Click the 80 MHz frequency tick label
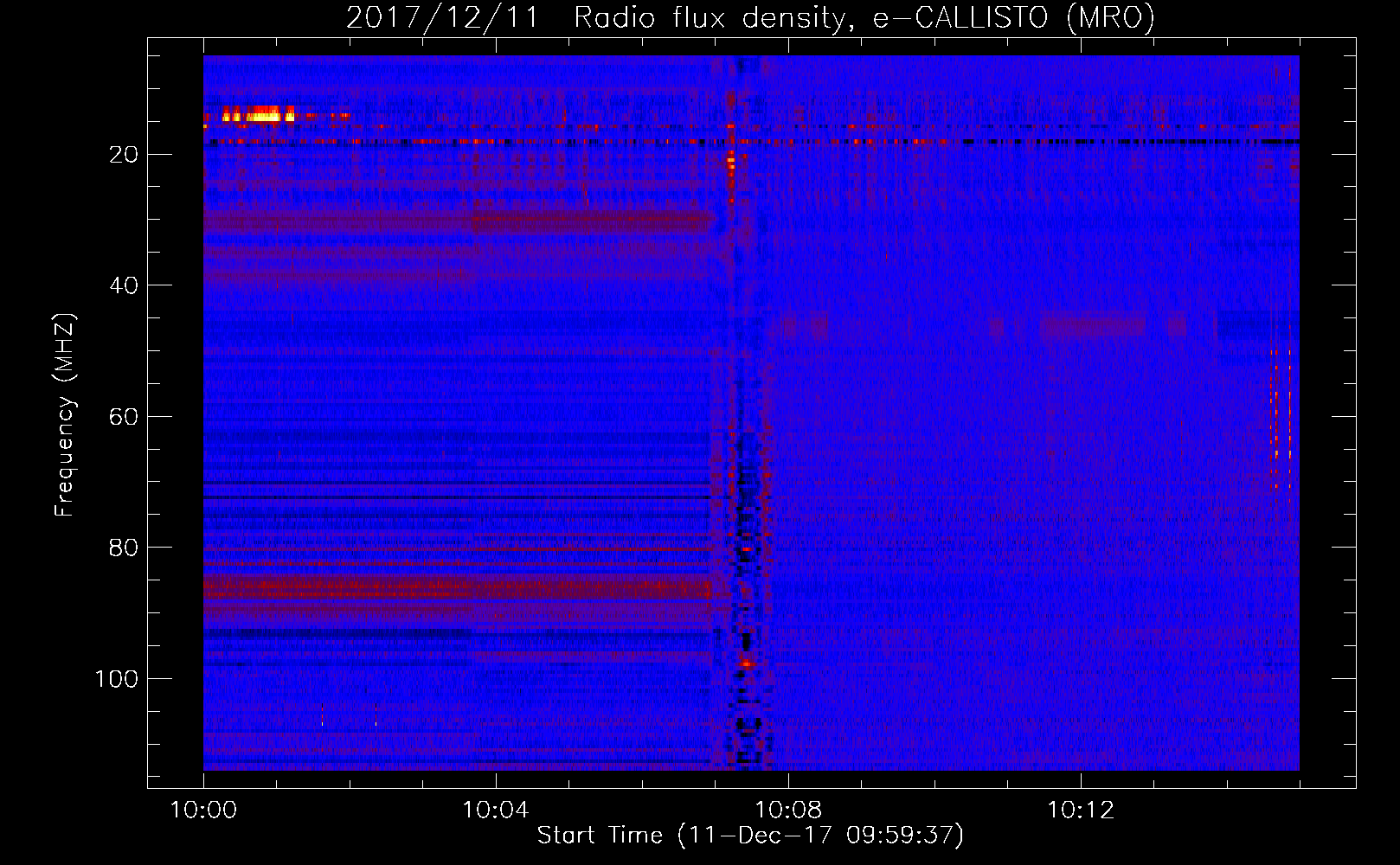 coord(125,548)
